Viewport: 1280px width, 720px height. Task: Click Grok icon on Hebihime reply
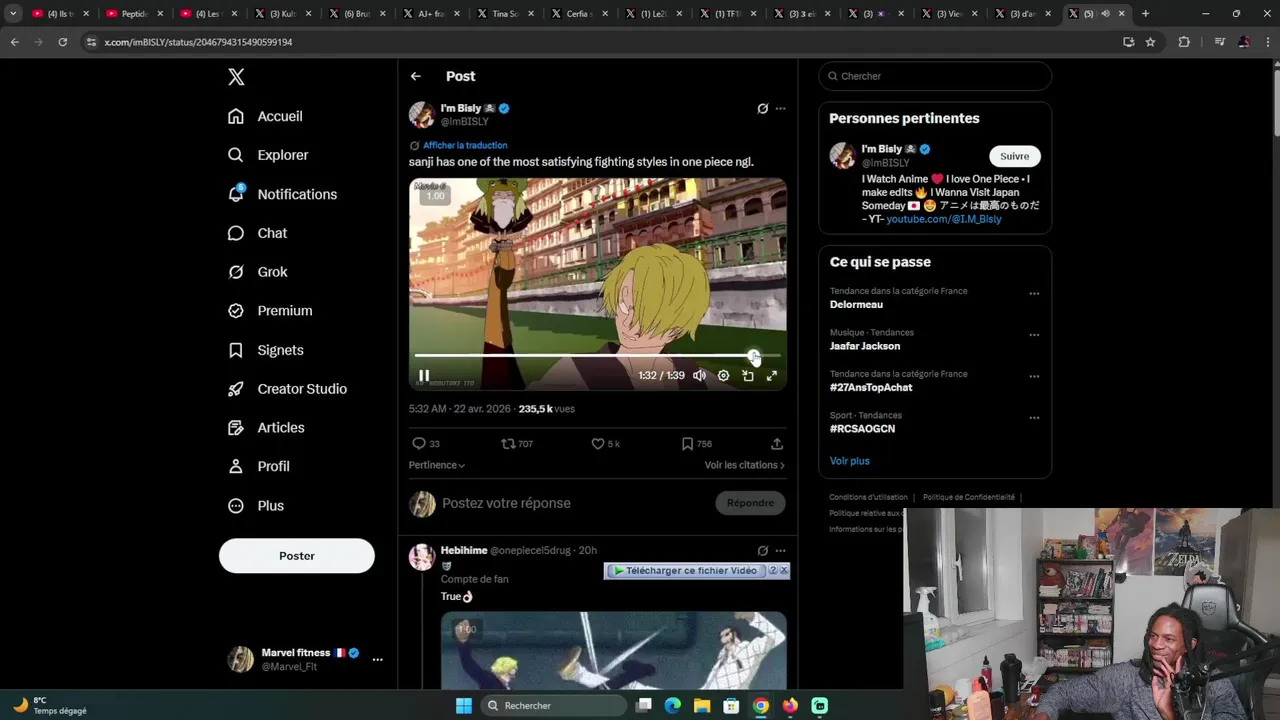(x=762, y=551)
